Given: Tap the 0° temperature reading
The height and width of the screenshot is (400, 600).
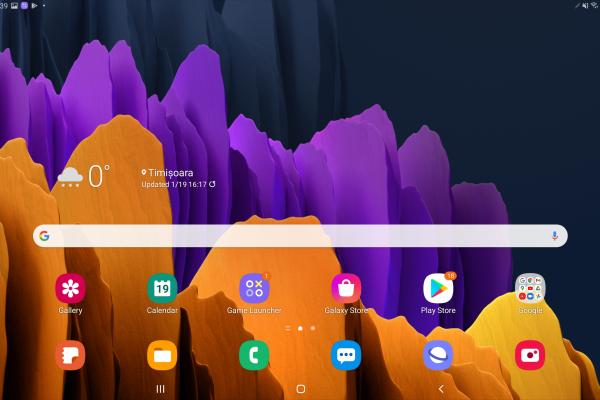Looking at the screenshot, I should (x=99, y=176).
